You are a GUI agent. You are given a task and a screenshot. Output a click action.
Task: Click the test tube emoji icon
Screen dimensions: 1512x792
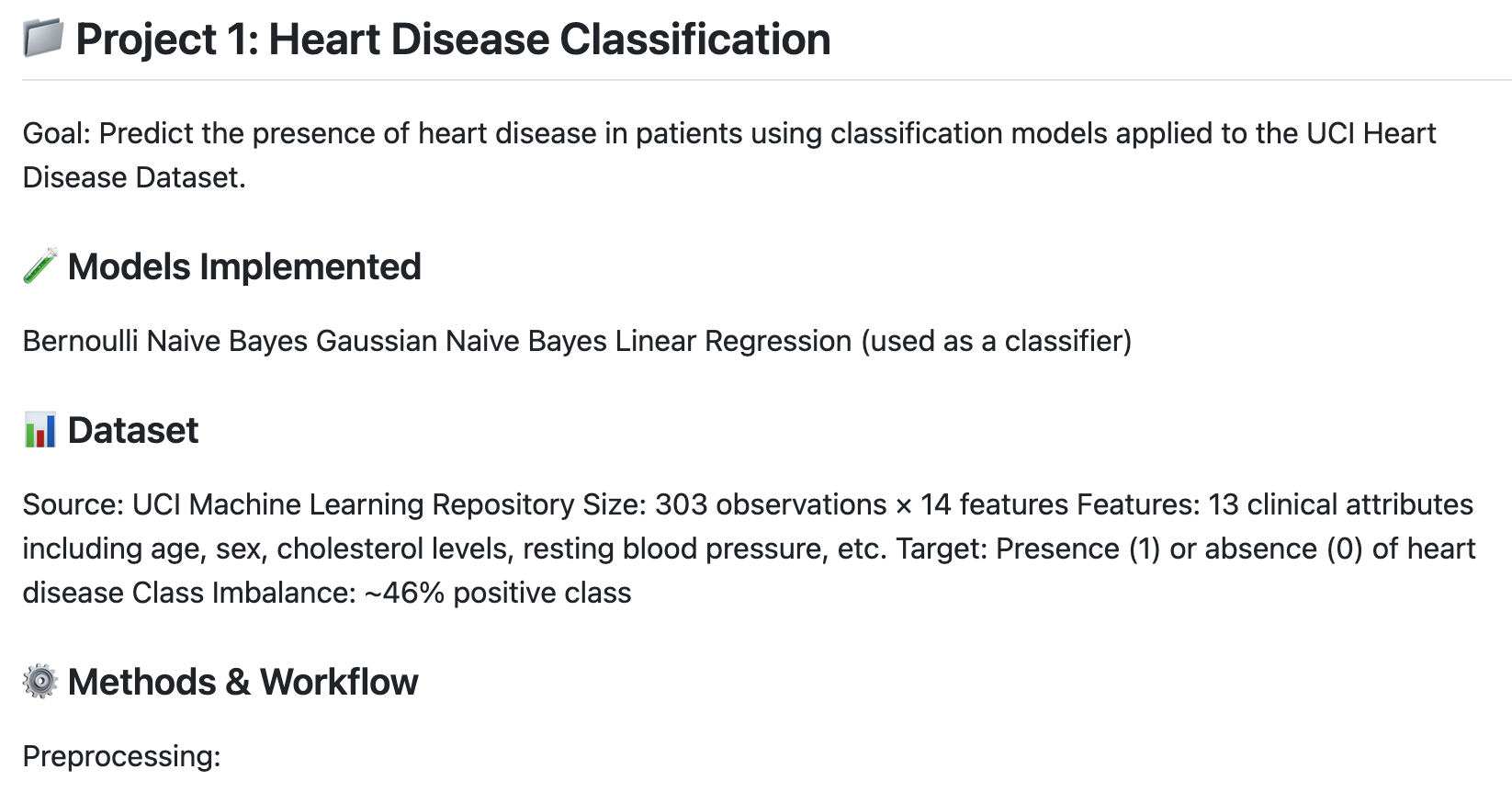point(39,266)
